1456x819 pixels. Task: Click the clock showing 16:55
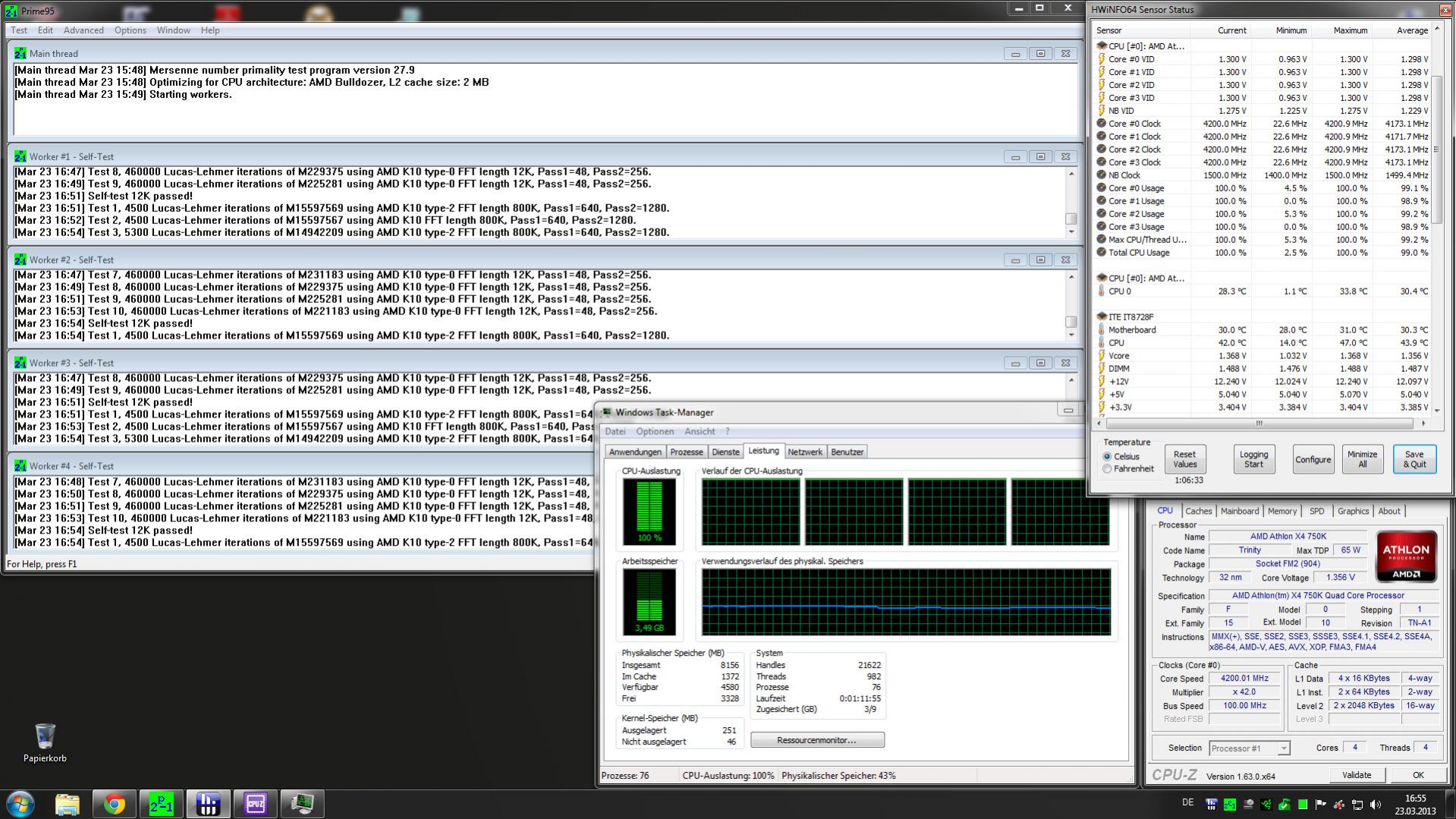click(x=1415, y=804)
